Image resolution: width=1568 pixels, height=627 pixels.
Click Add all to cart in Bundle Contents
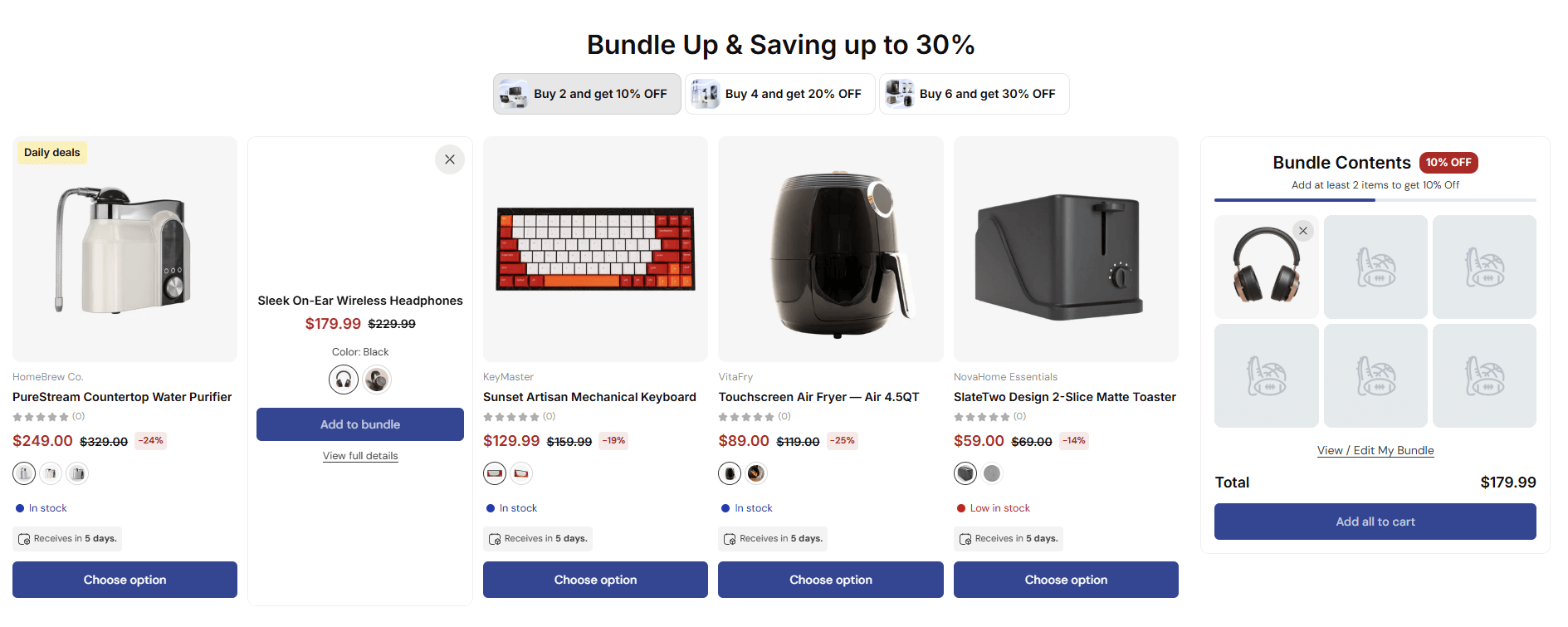[x=1375, y=521]
